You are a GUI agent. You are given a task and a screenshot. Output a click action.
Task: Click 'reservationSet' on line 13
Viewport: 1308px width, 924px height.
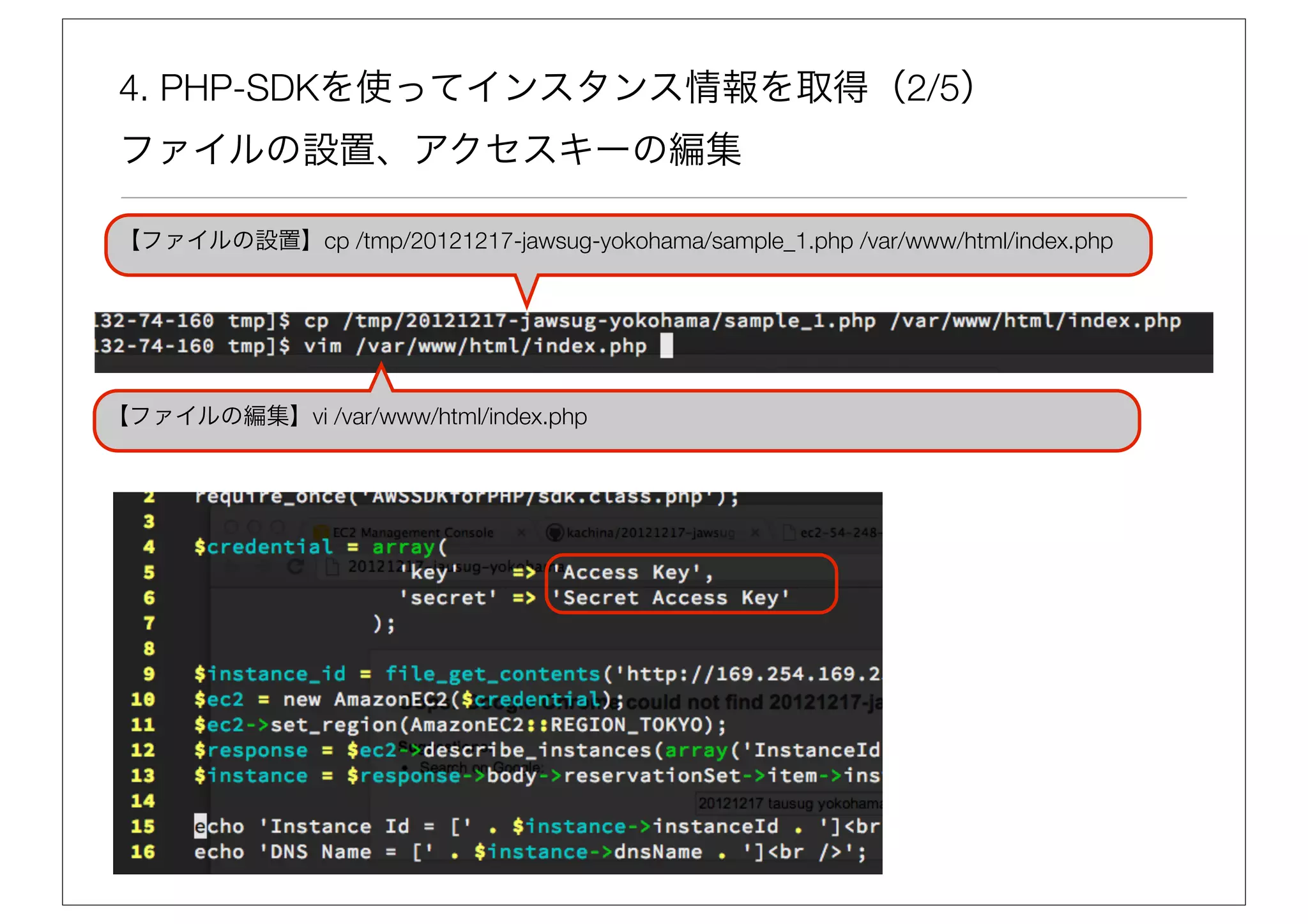pos(652,776)
